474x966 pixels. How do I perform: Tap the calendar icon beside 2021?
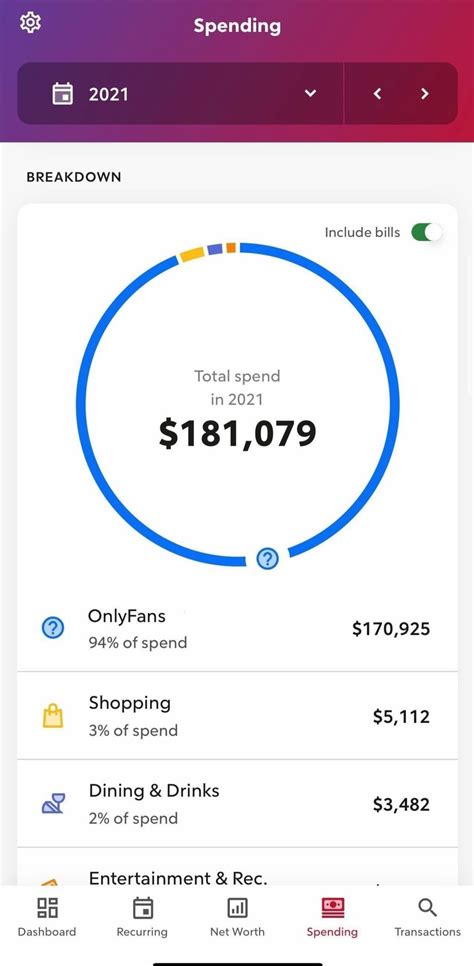pyautogui.click(x=62, y=94)
